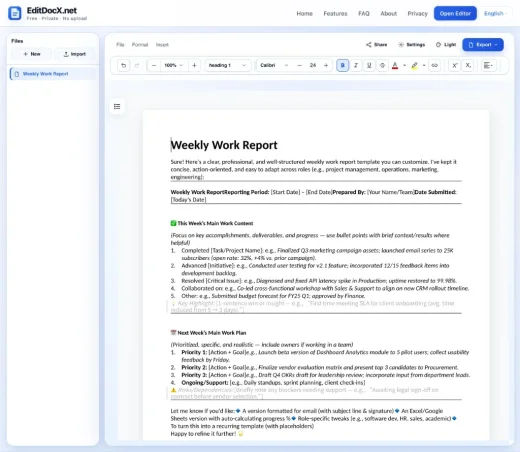The image size is (520, 452).
Task: Open the Privacy page
Action: click(417, 13)
